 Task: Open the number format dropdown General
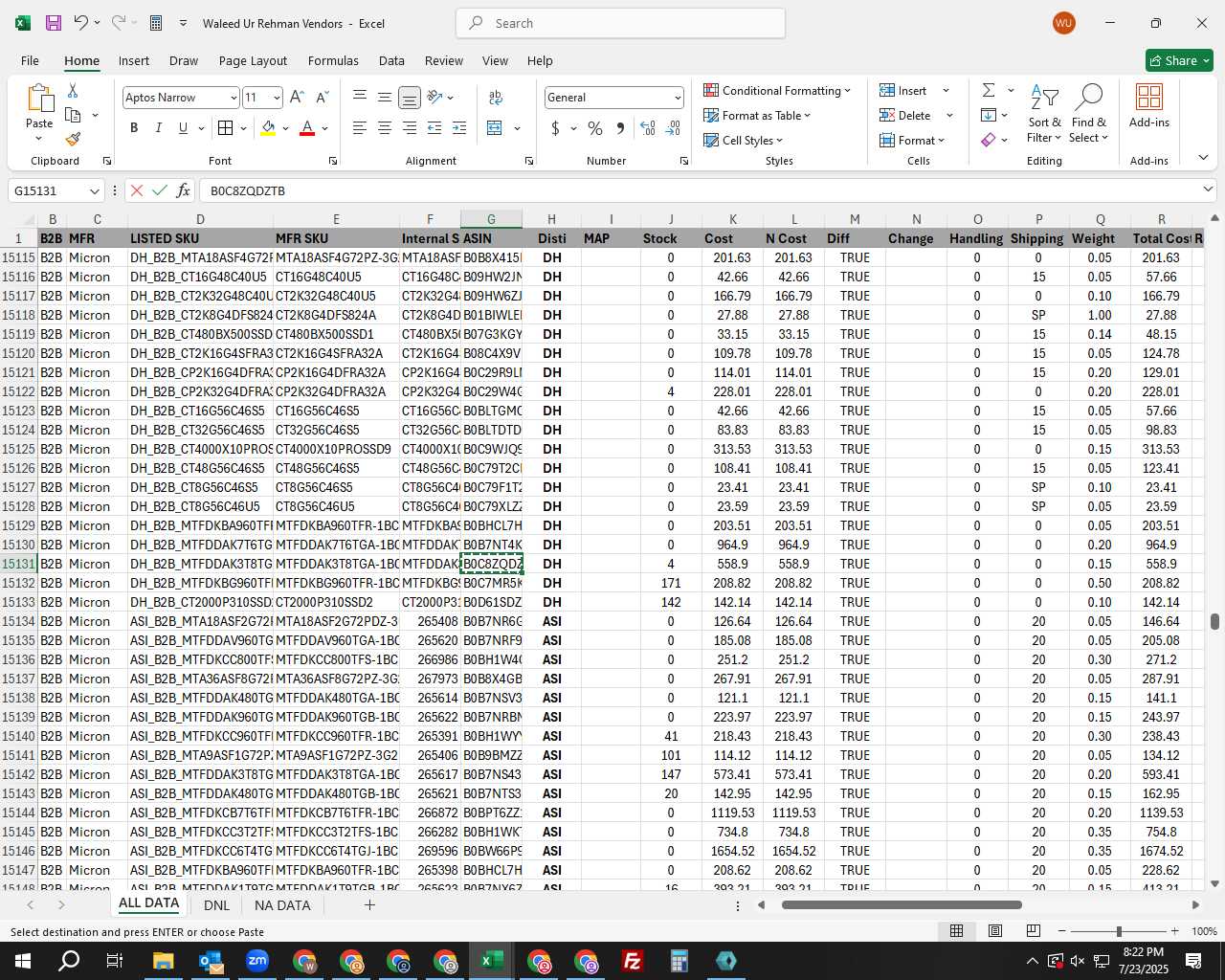pyautogui.click(x=678, y=98)
